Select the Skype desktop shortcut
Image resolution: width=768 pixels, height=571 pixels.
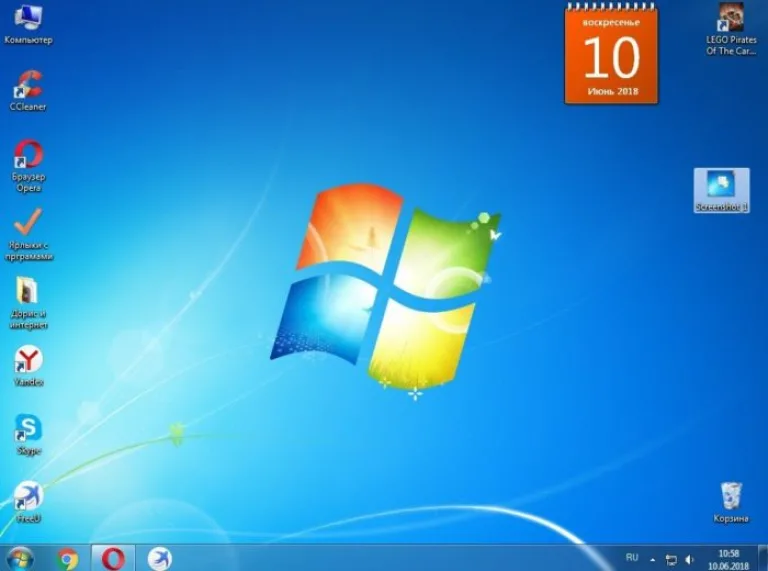28,435
